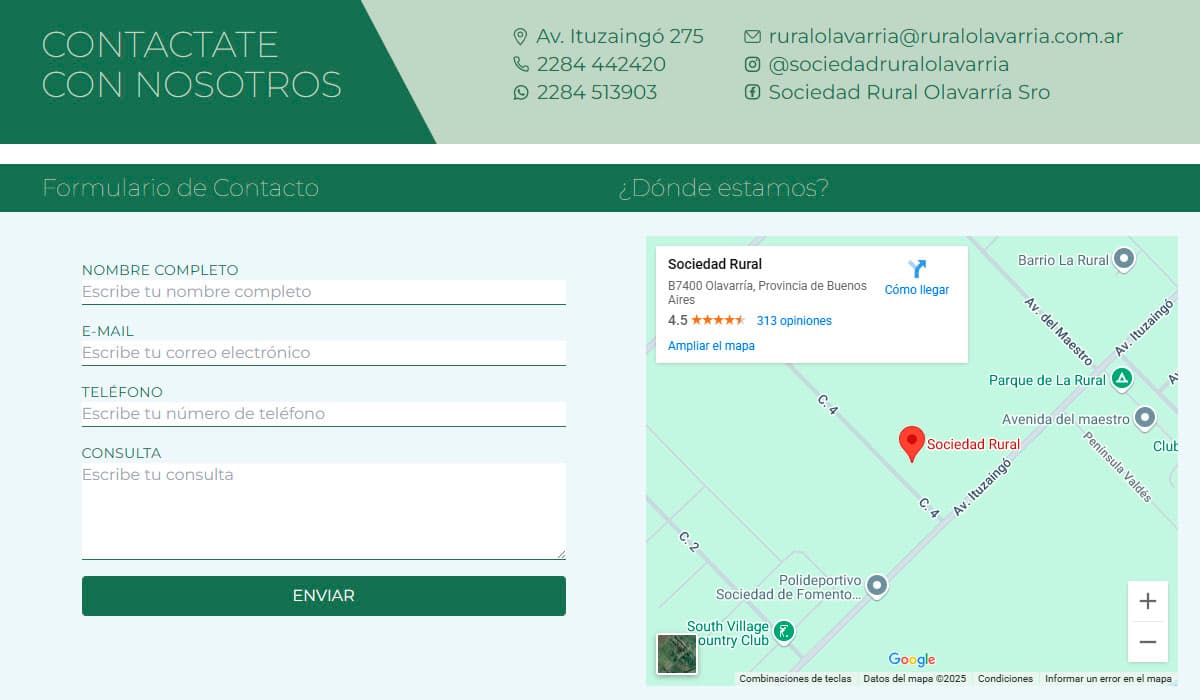Click the location pin icon beside Av. Ituzaingó 275
The image size is (1200, 700).
520,37
